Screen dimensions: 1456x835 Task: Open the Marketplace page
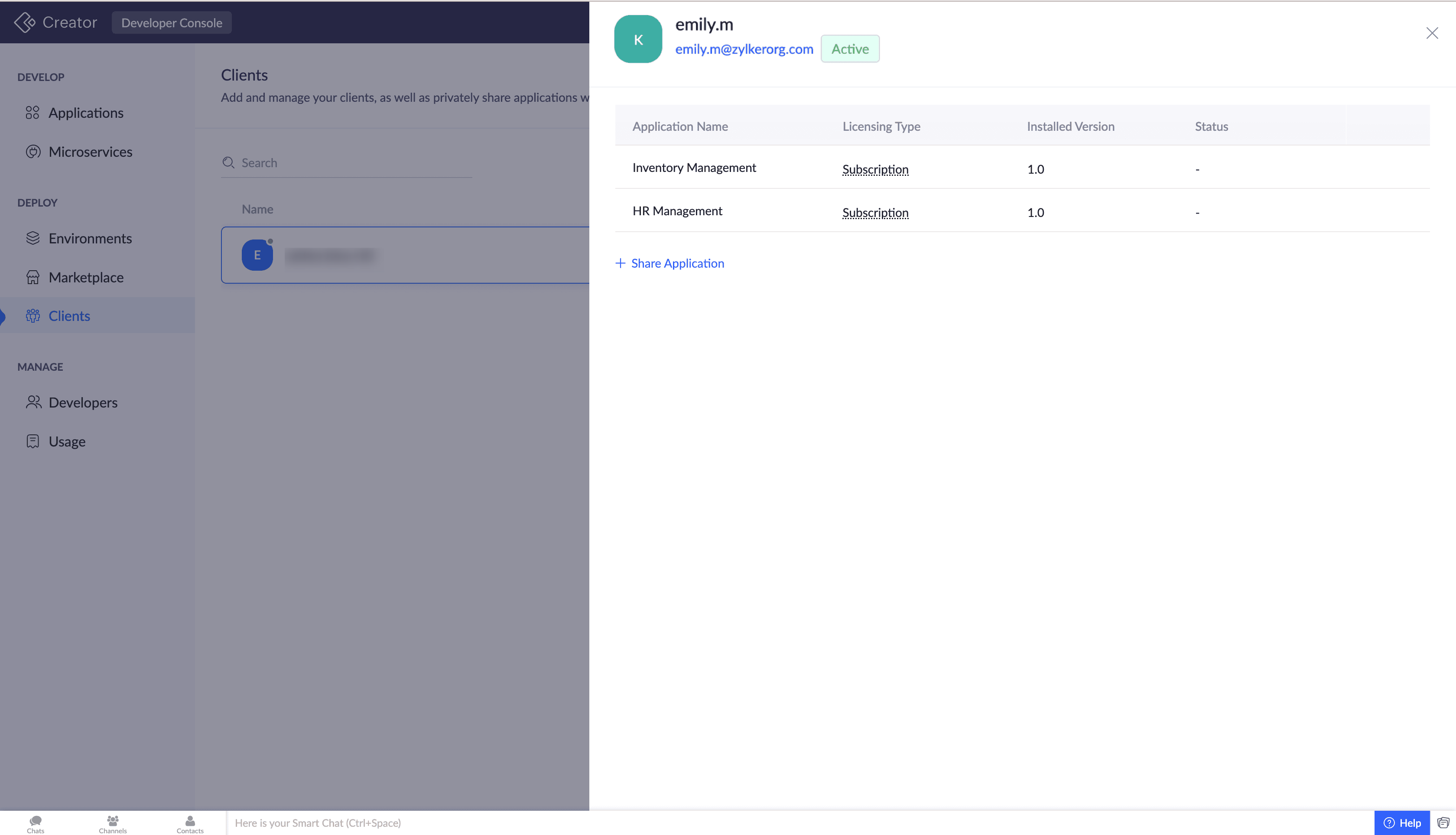click(x=85, y=278)
